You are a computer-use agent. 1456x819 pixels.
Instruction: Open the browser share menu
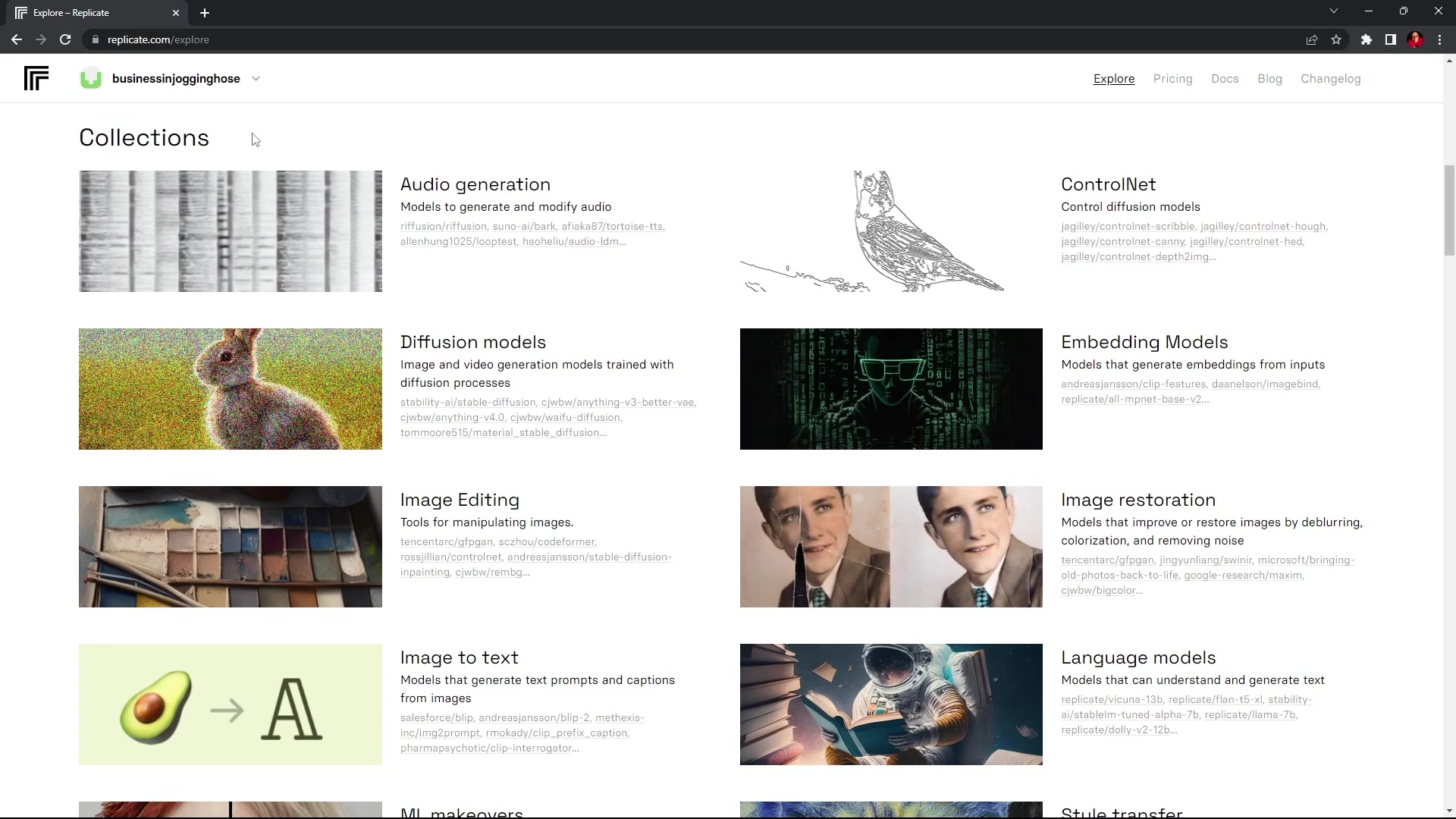(1312, 39)
